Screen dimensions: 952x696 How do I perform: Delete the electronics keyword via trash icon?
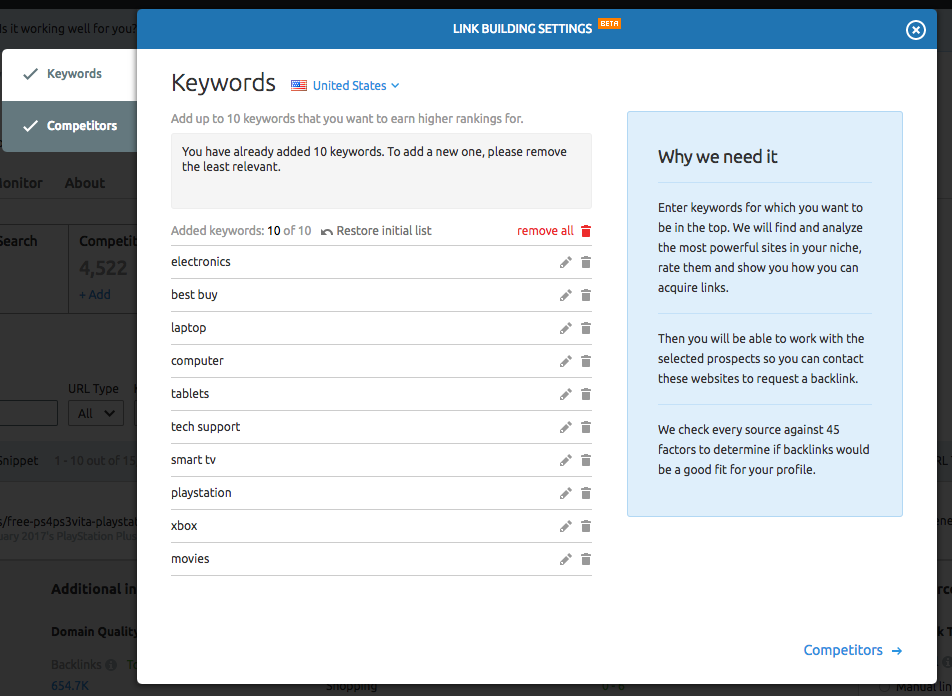pos(586,262)
